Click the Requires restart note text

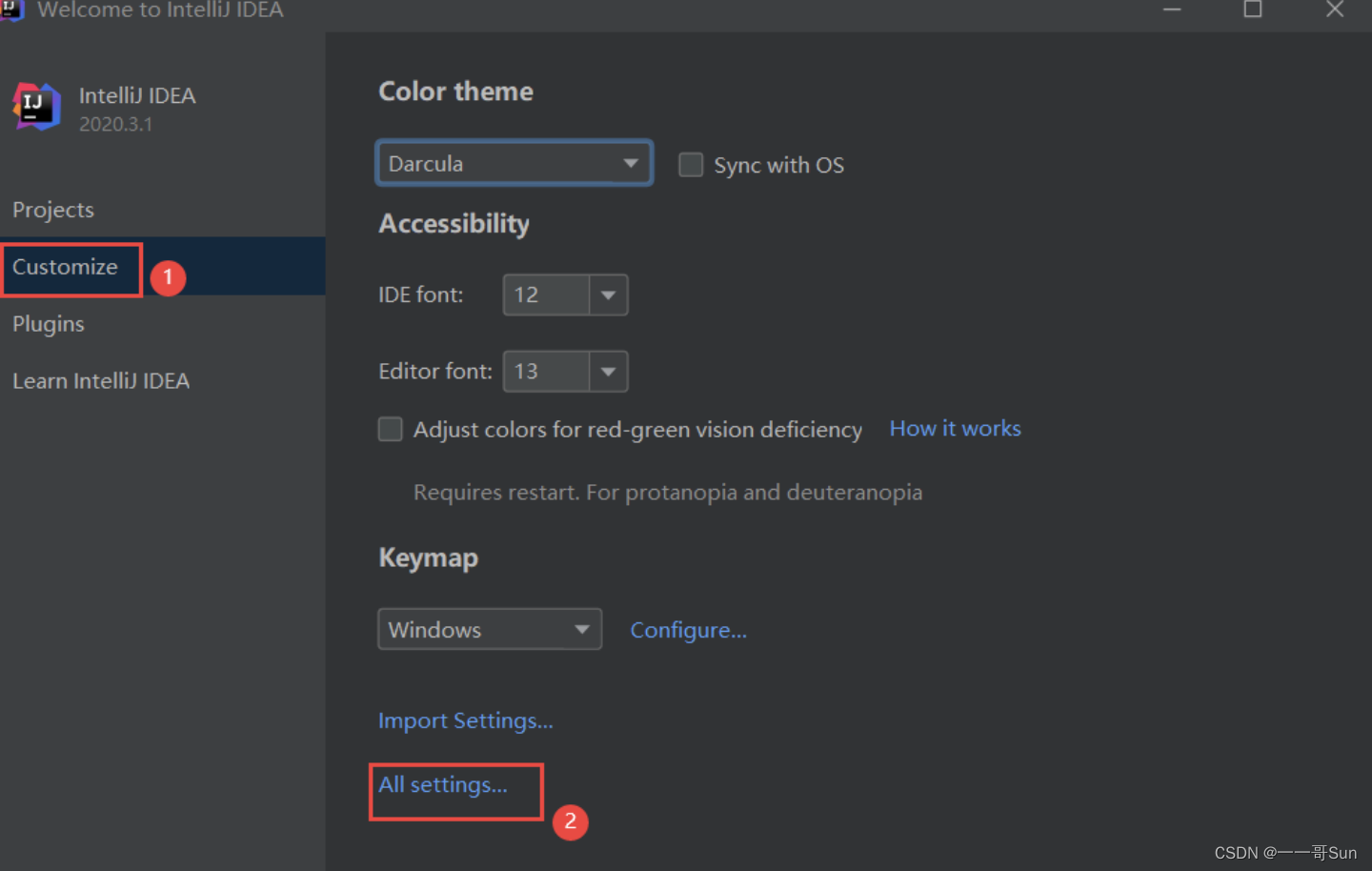[x=667, y=493]
